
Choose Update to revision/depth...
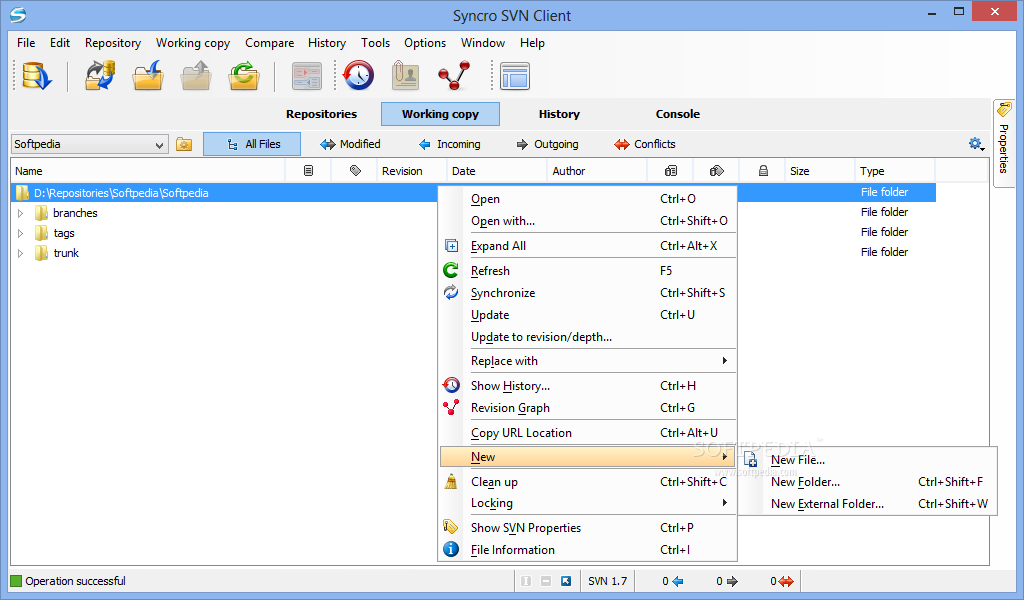[x=588, y=337]
